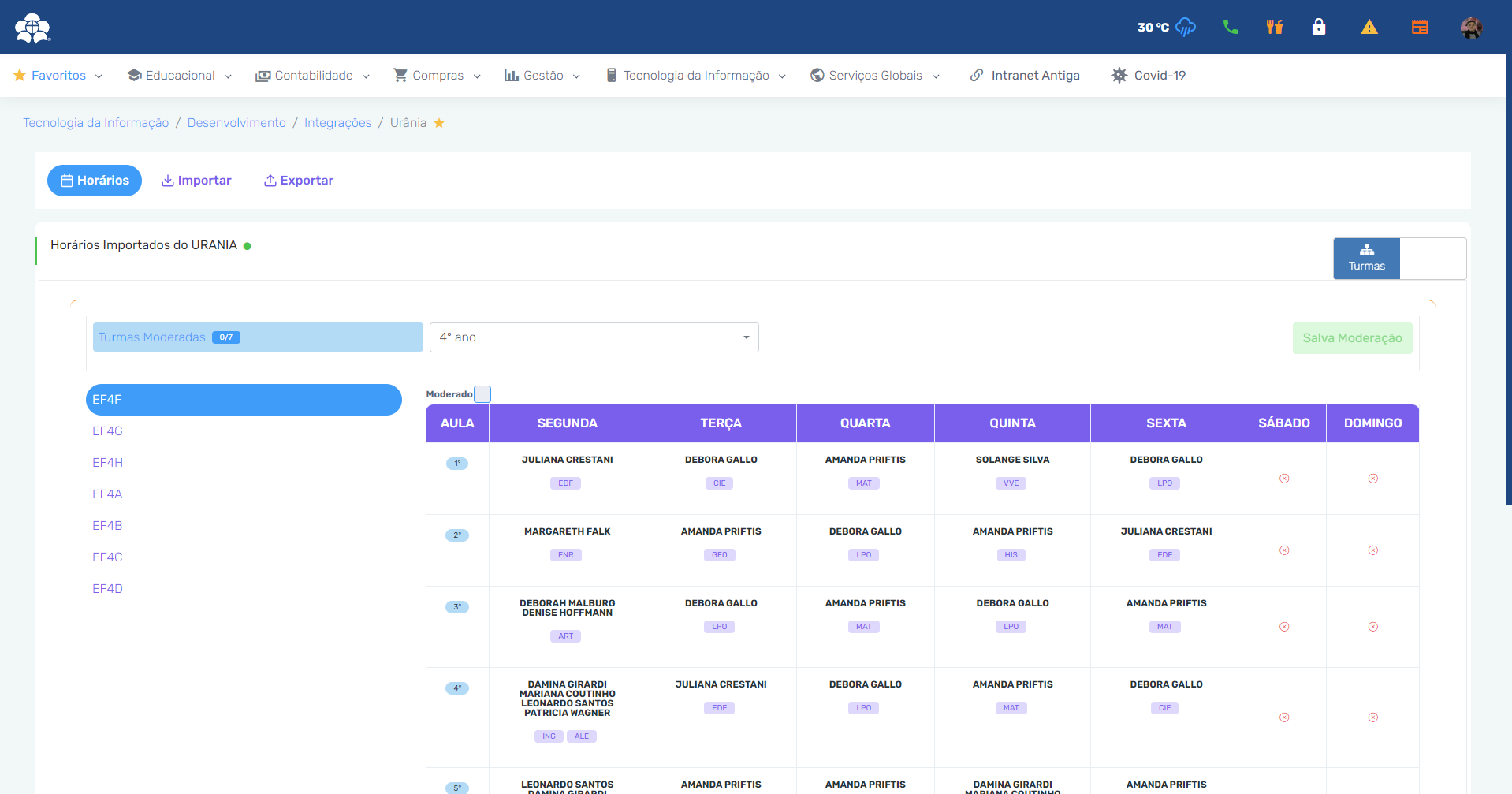Open the yellow warning triangle alert
The width and height of the screenshot is (1512, 794).
[1369, 28]
